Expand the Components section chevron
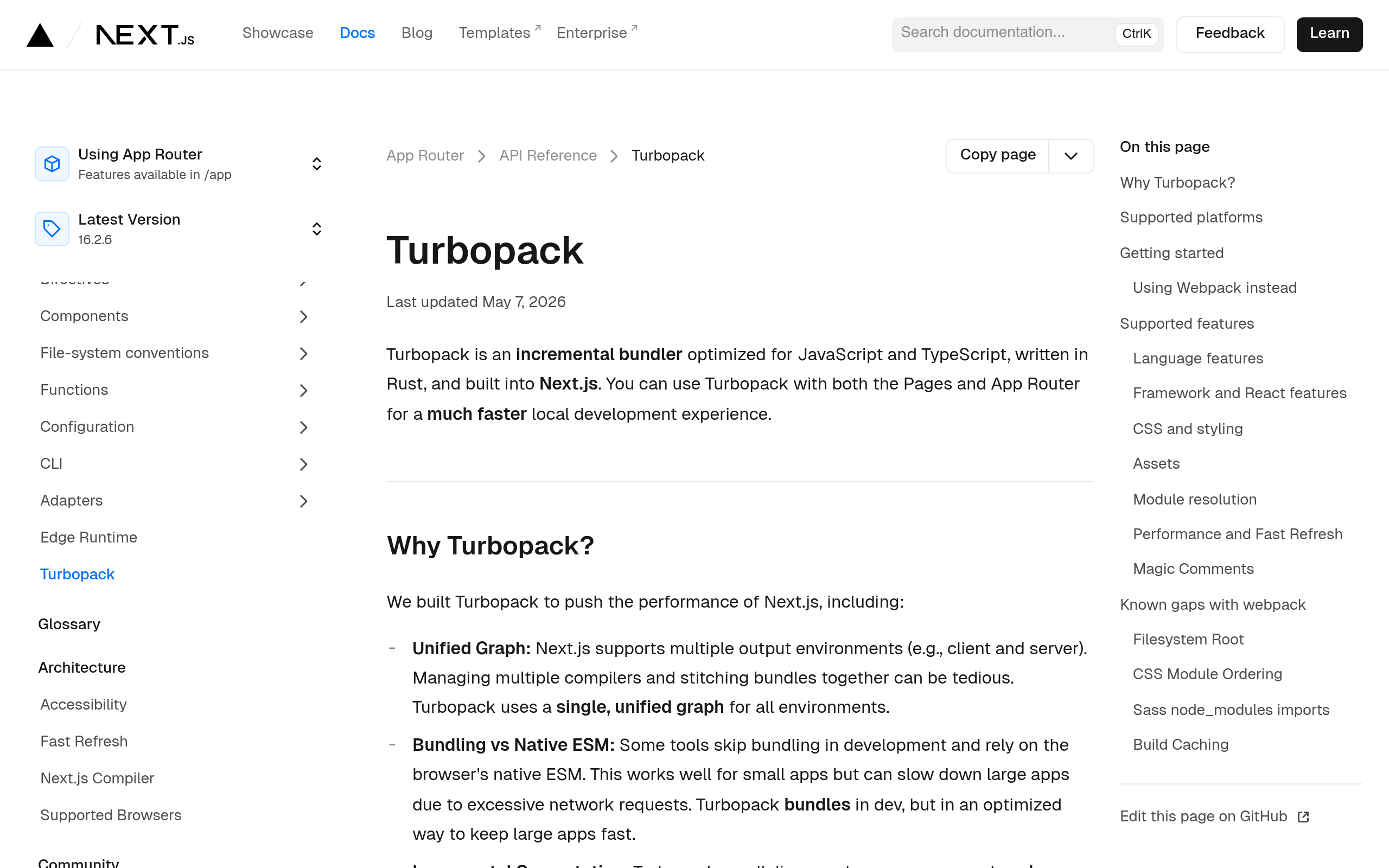 point(304,316)
